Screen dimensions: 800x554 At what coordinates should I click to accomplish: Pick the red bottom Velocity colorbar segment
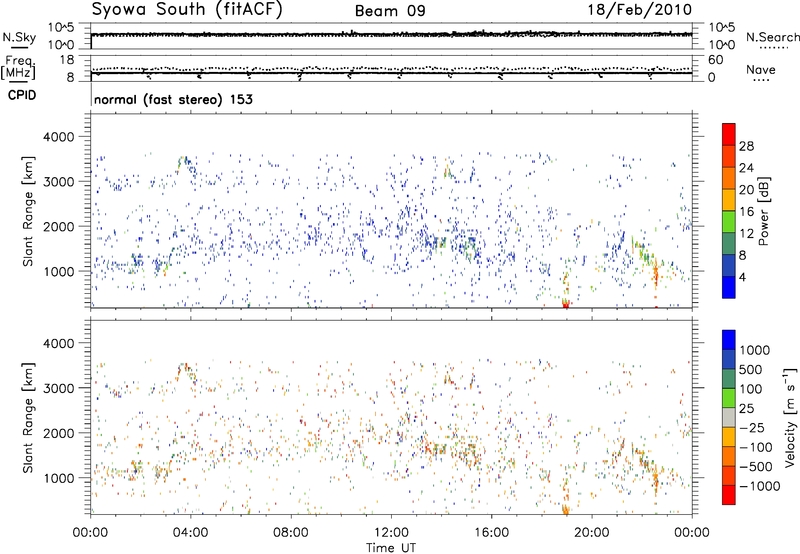[729, 495]
